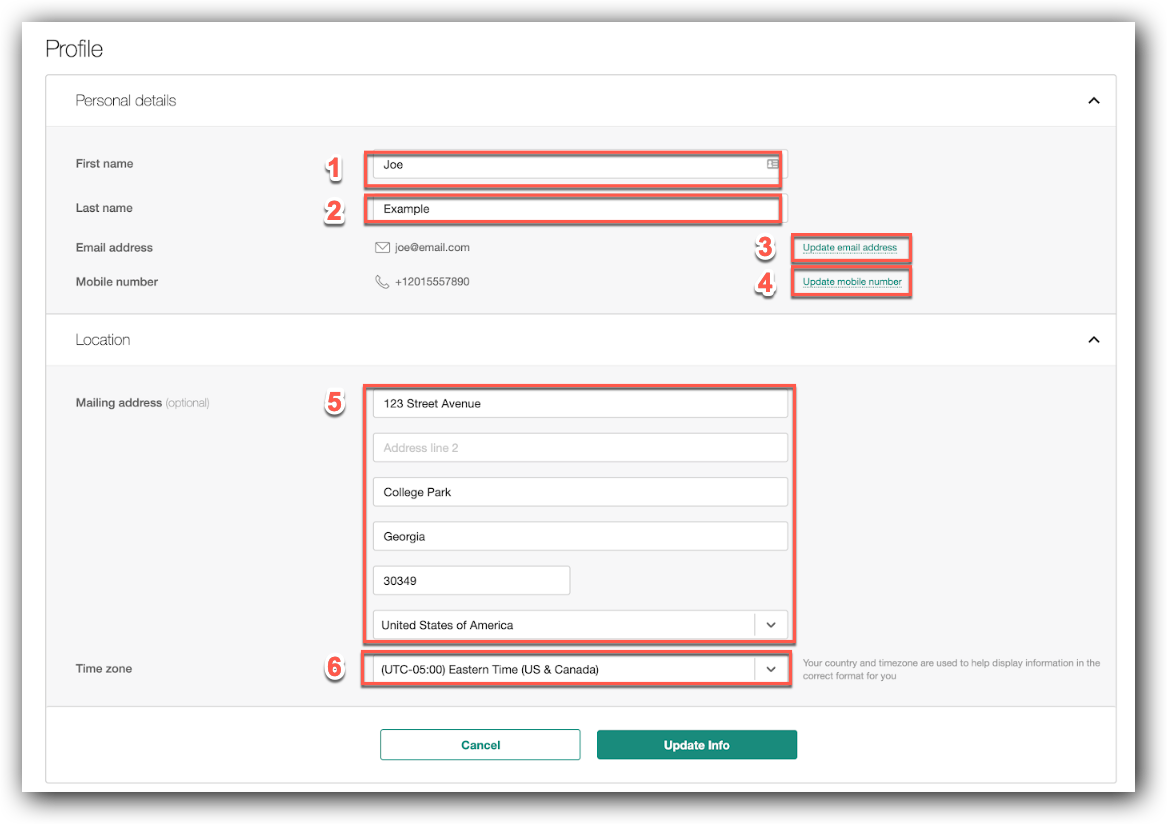Screen dimensions: 1167x824
Task: Click the Cancel button
Action: (480, 744)
